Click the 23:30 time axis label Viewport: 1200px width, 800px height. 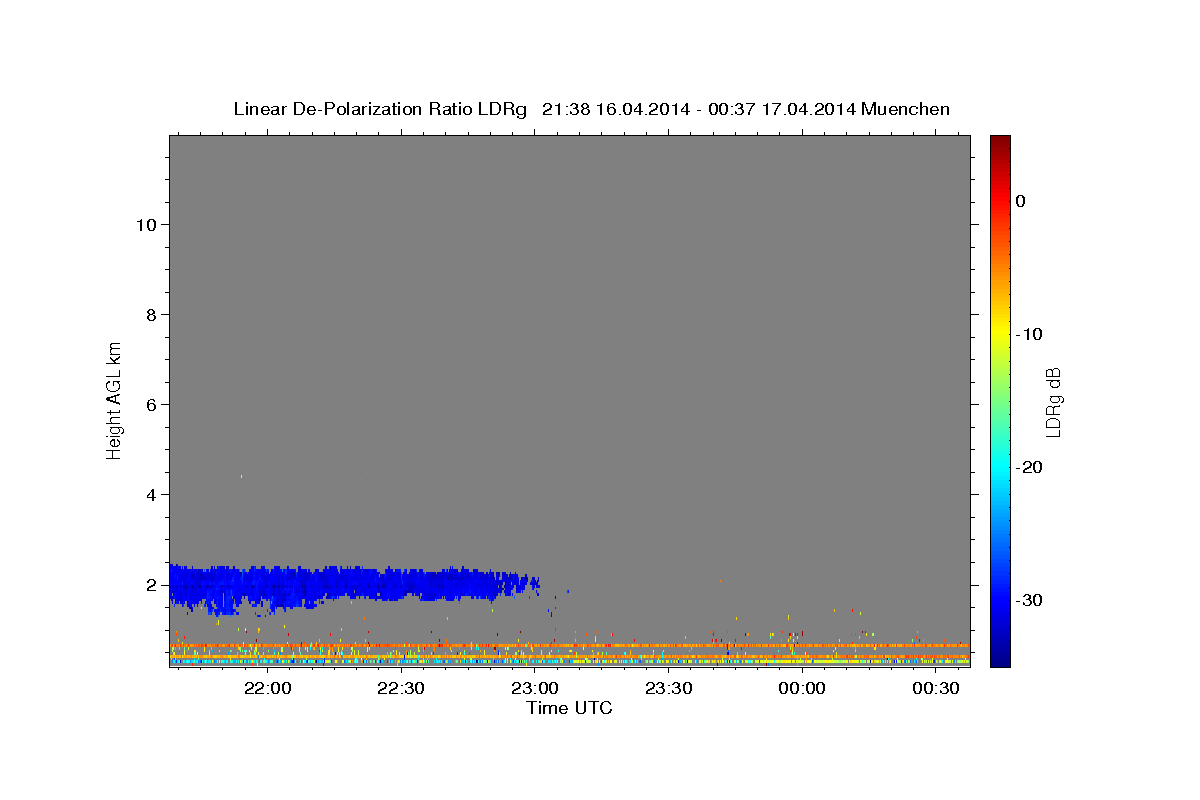click(x=668, y=688)
